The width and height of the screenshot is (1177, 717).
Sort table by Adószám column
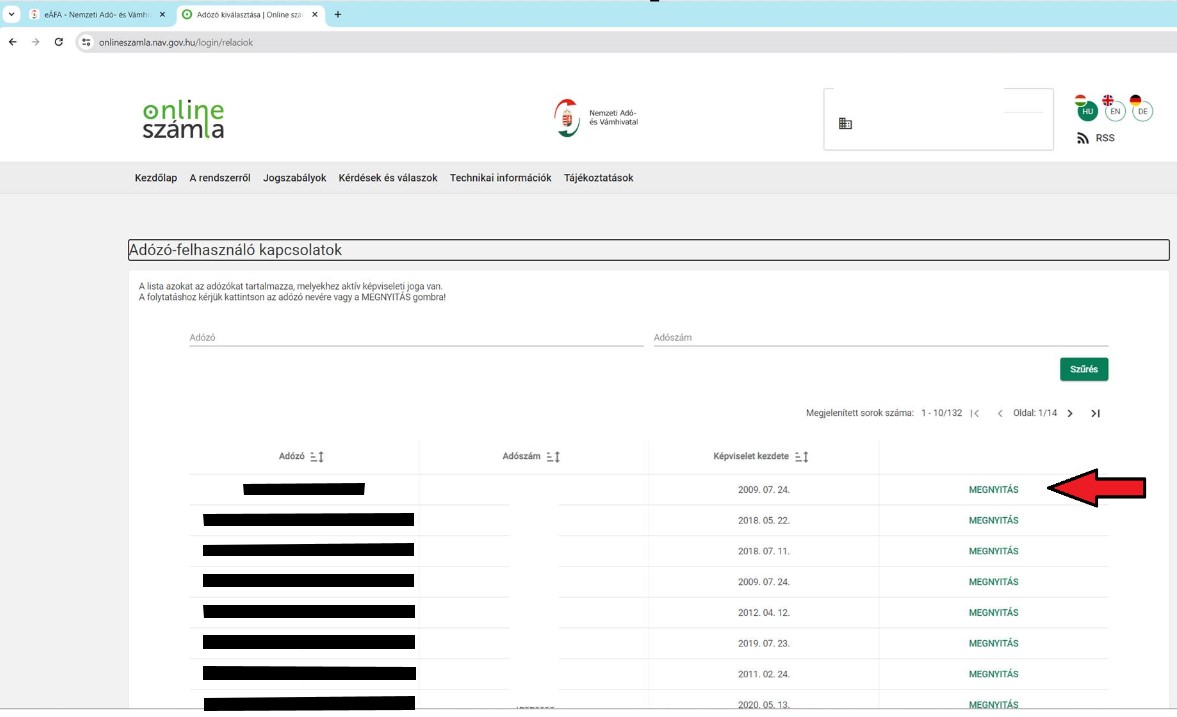tap(553, 456)
